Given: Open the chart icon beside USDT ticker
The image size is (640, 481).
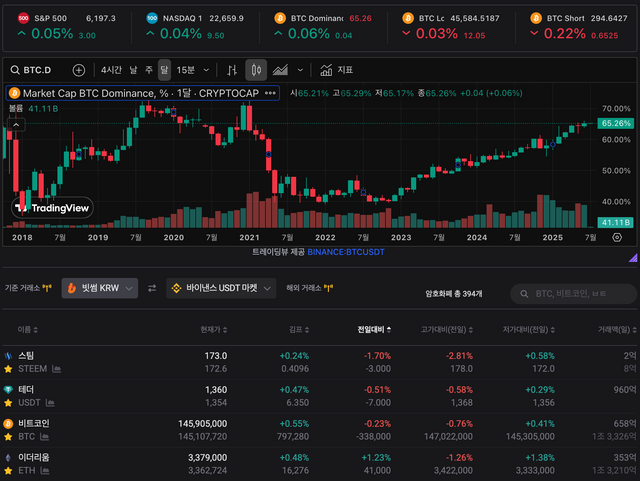Looking at the screenshot, I should [x=50, y=403].
